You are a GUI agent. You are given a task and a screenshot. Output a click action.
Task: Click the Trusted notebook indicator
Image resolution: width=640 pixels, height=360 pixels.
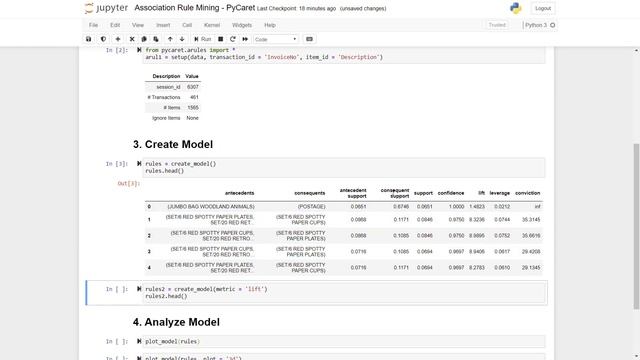(497, 25)
